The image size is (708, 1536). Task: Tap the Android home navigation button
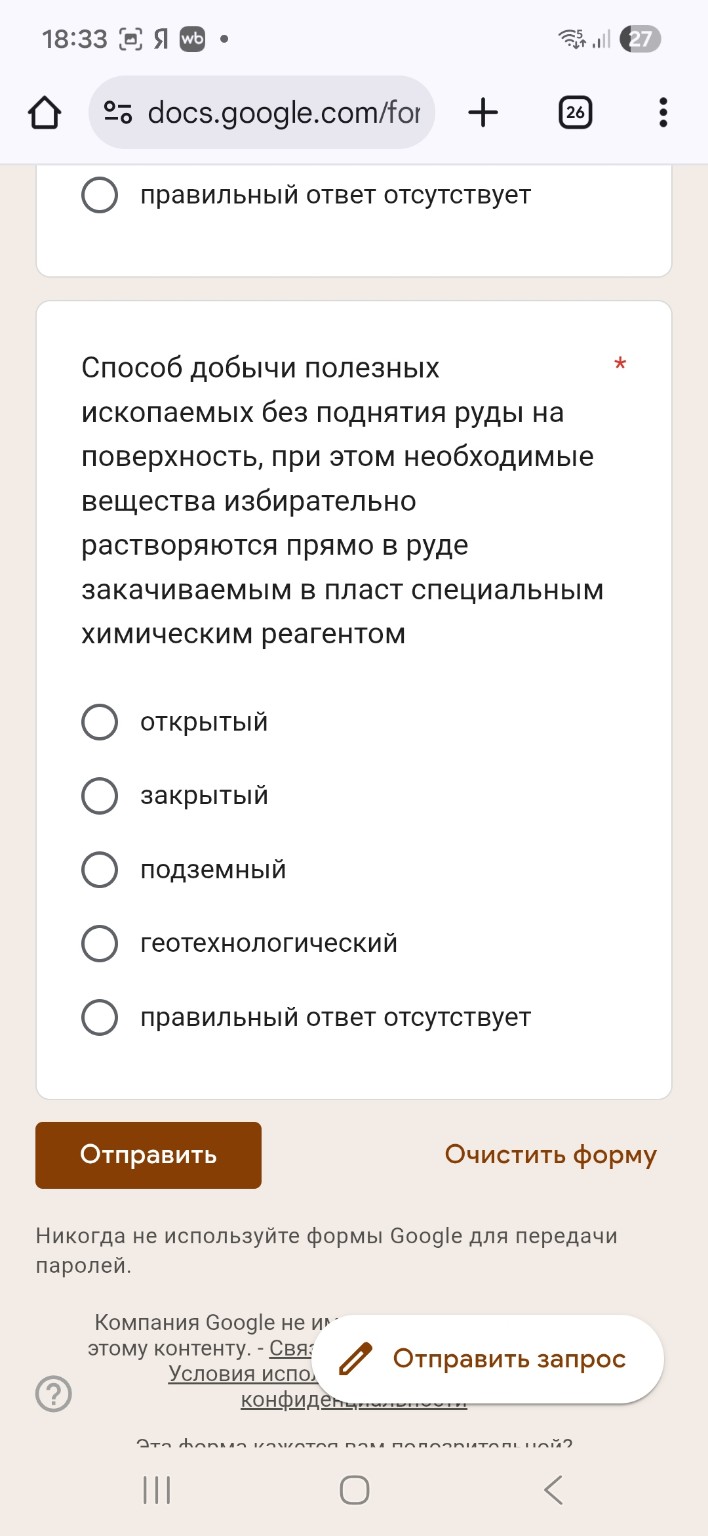coord(354,1490)
